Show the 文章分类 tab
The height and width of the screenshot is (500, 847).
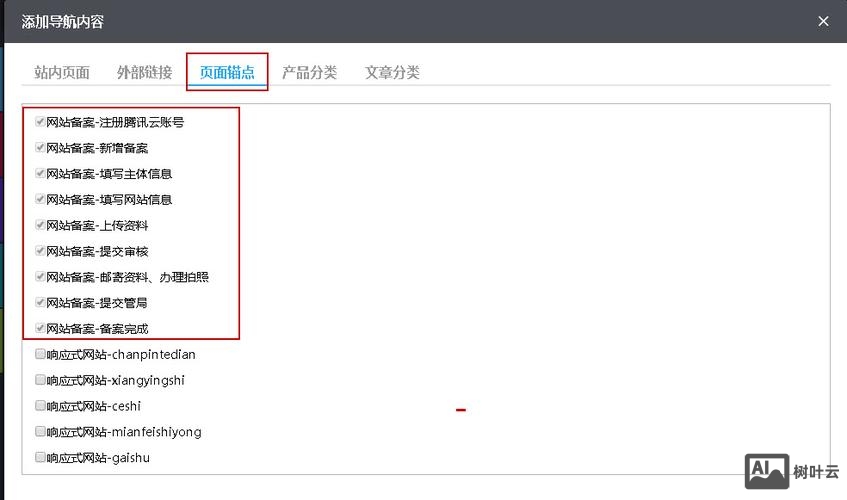click(392, 72)
